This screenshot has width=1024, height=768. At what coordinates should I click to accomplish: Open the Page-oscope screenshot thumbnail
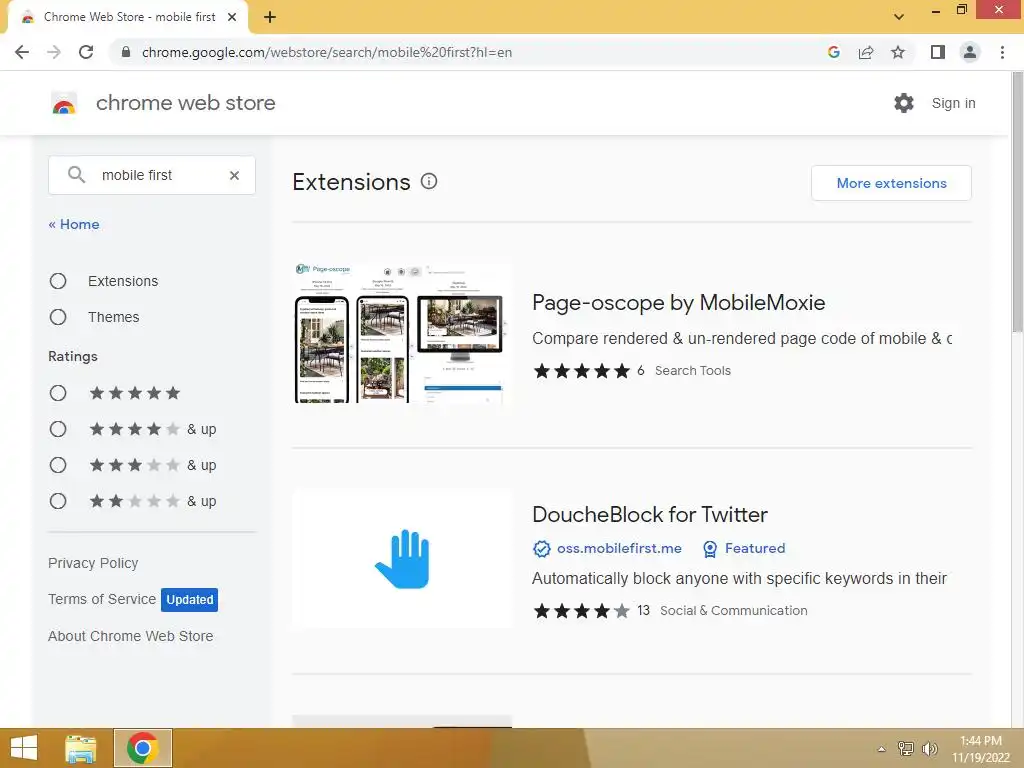(402, 333)
